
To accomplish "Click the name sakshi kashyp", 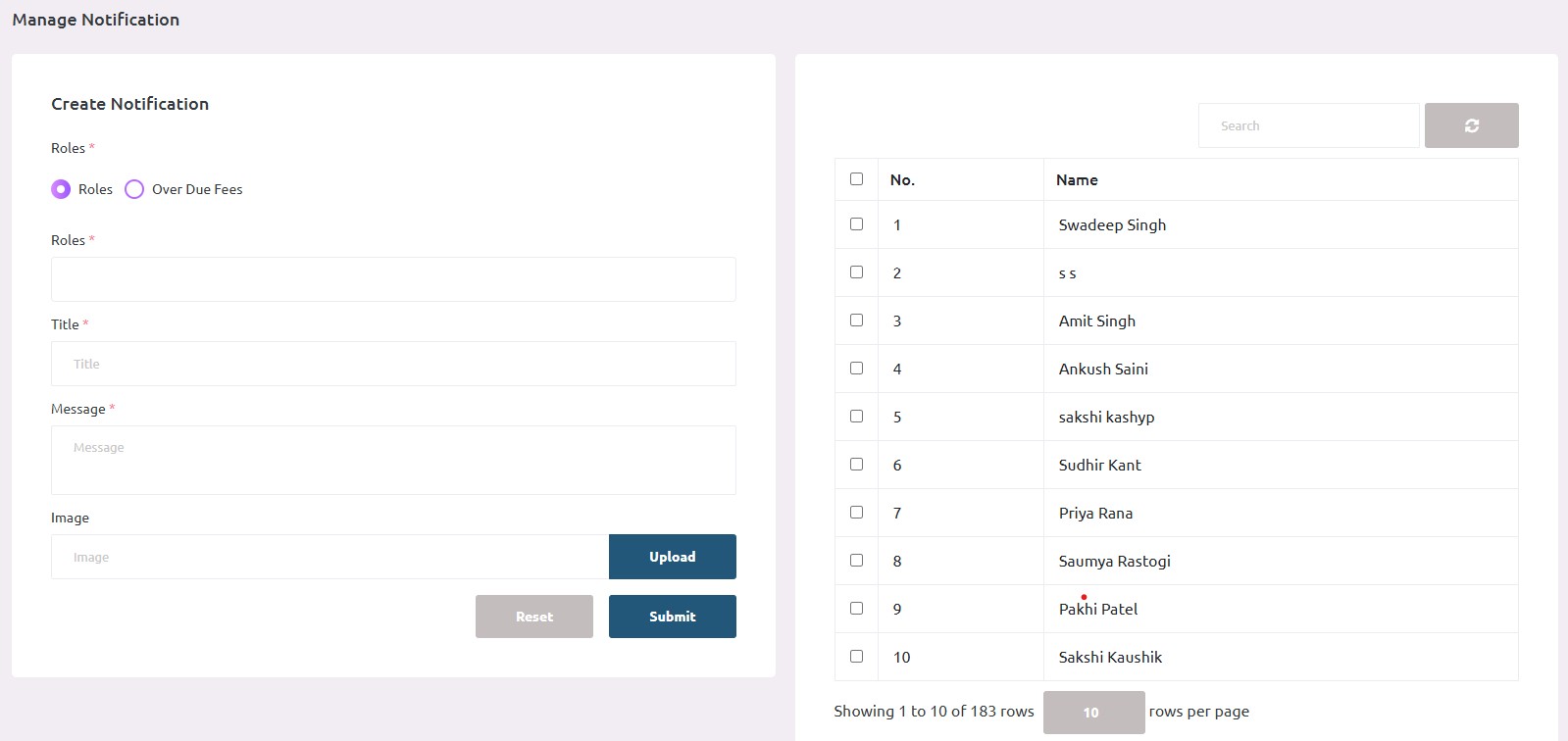I will click(1106, 418).
